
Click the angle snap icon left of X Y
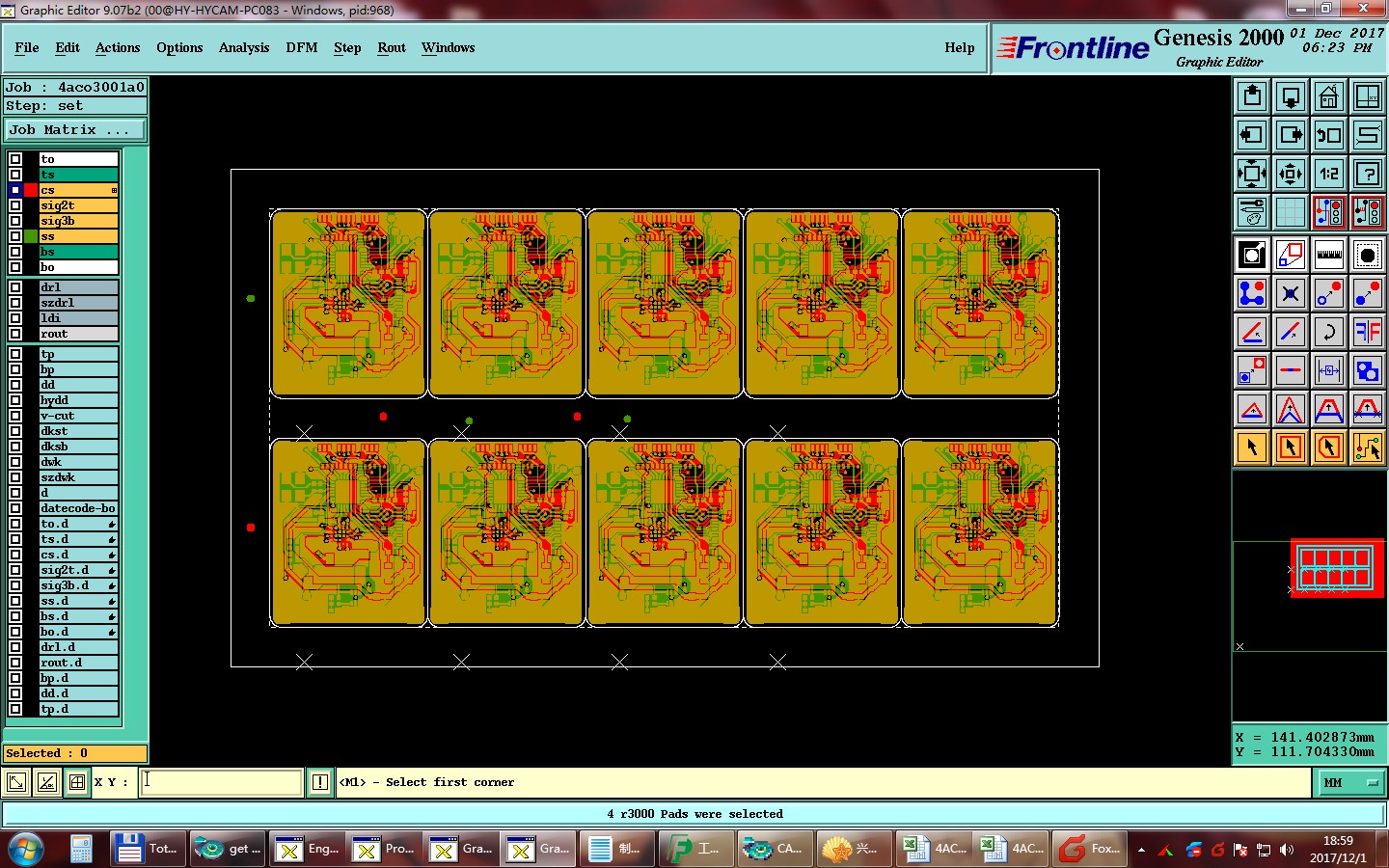[46, 782]
